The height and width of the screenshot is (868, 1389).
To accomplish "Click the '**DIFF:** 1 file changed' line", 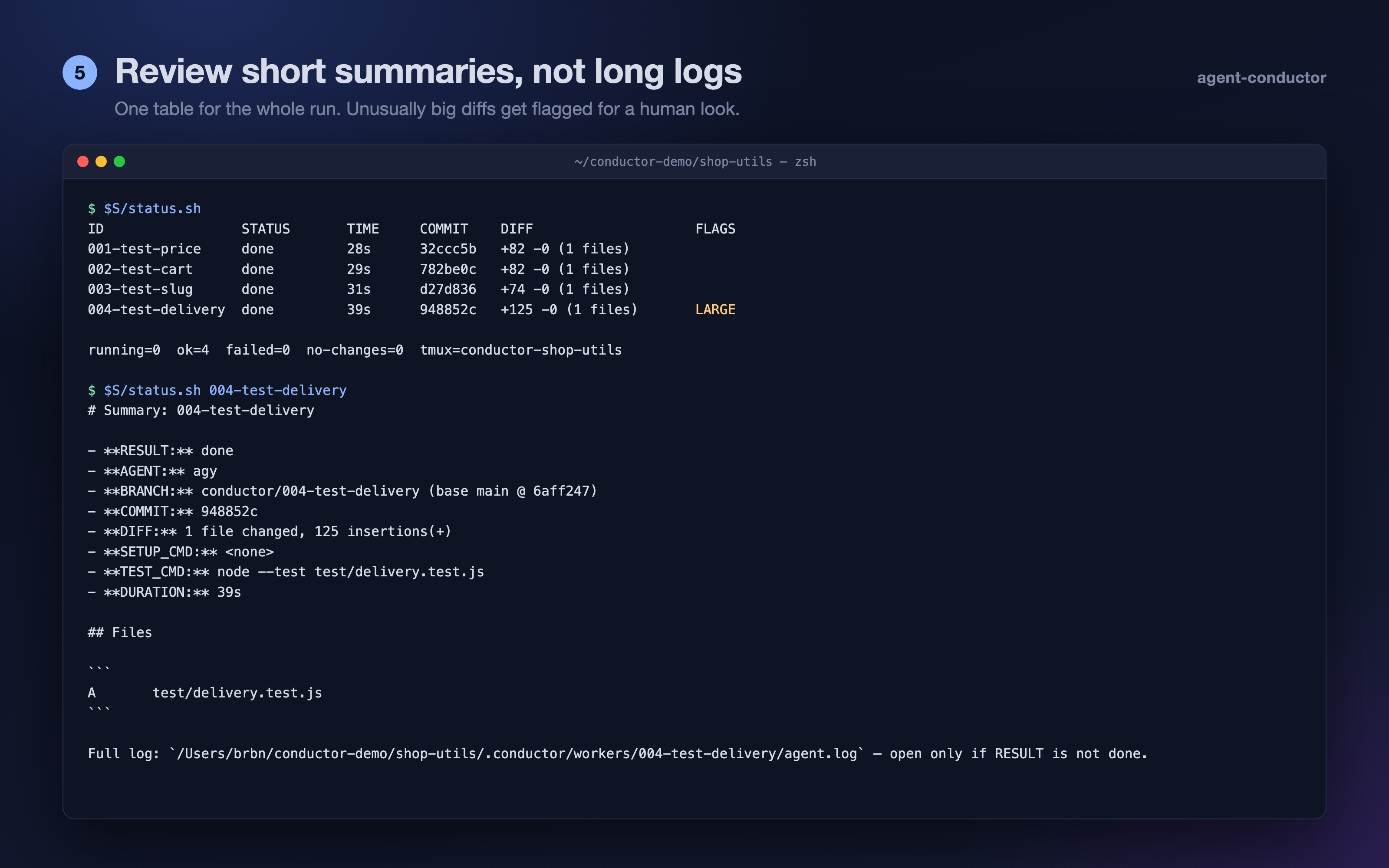I will pyautogui.click(x=270, y=532).
